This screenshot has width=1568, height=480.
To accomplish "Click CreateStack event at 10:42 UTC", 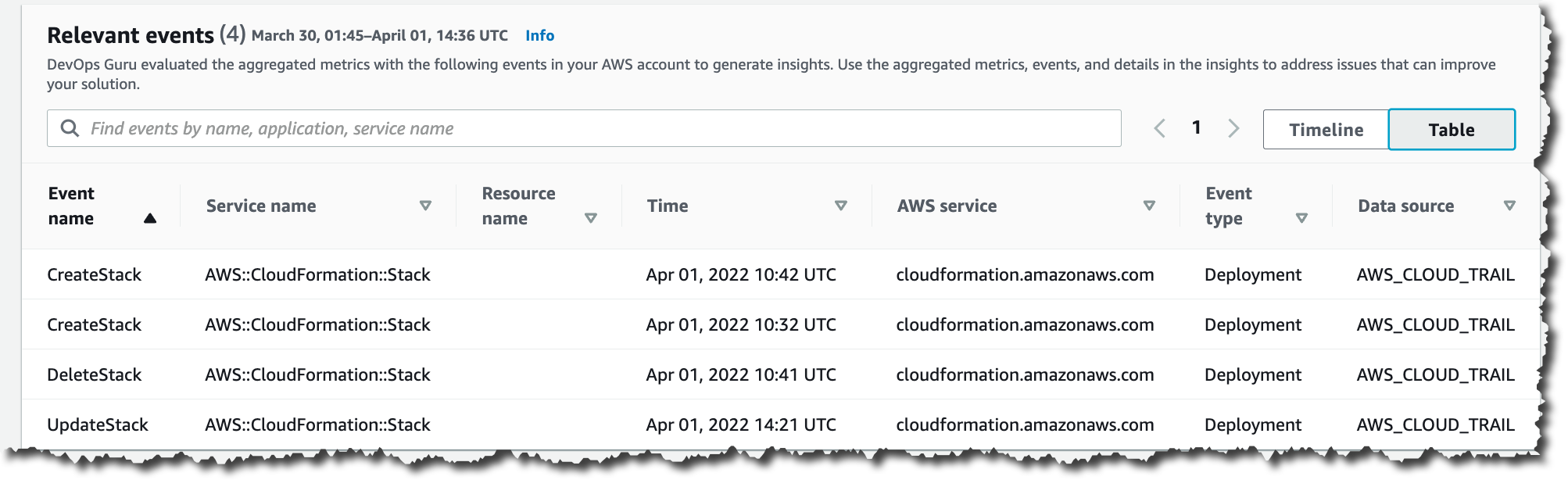I will pos(95,274).
